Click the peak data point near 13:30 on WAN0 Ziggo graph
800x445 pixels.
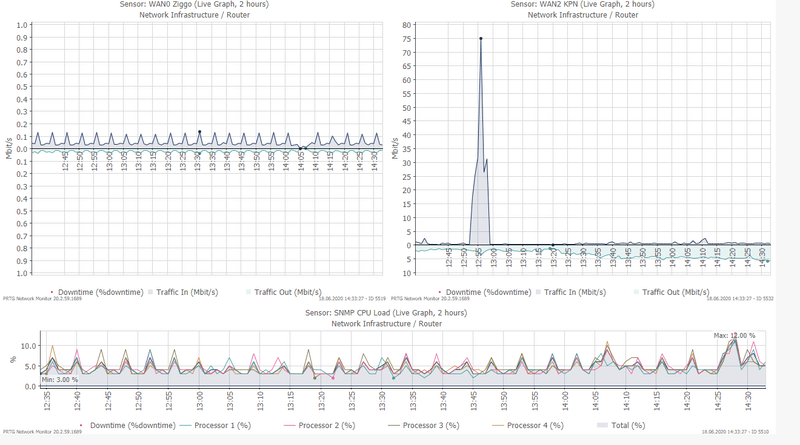tap(199, 132)
